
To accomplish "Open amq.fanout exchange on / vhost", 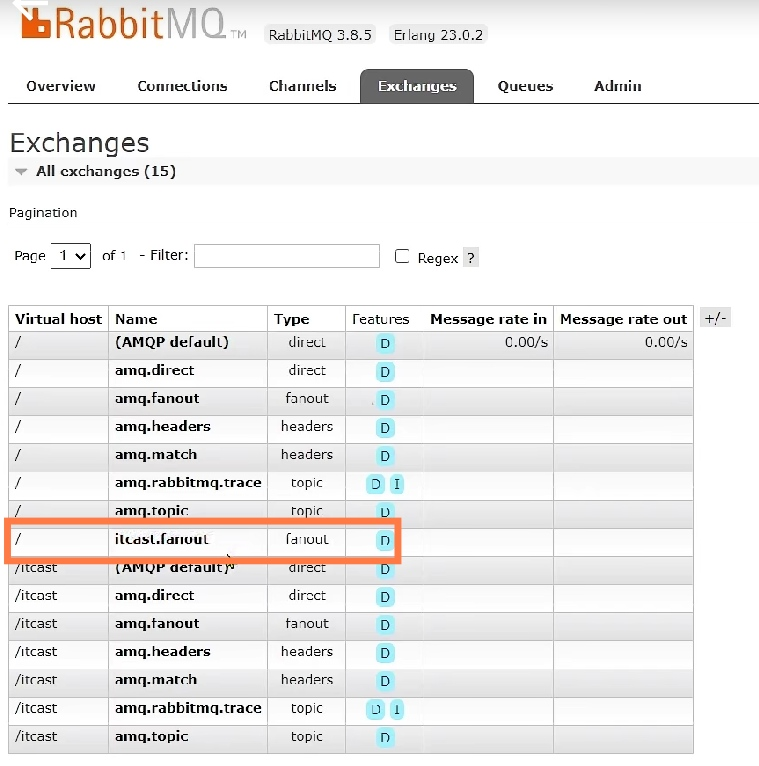I will click(x=157, y=398).
